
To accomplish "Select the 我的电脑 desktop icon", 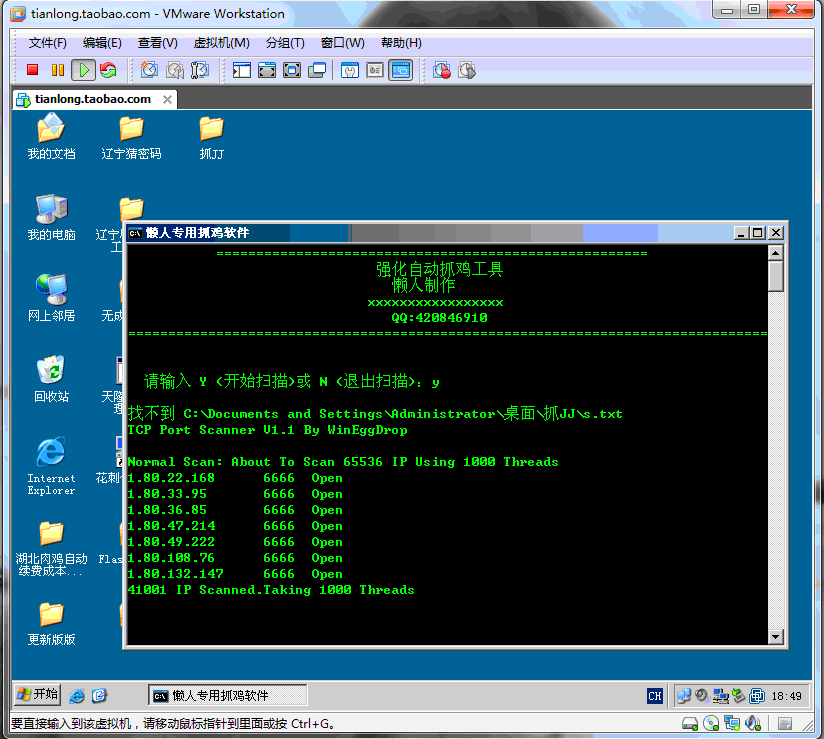I will point(52,218).
